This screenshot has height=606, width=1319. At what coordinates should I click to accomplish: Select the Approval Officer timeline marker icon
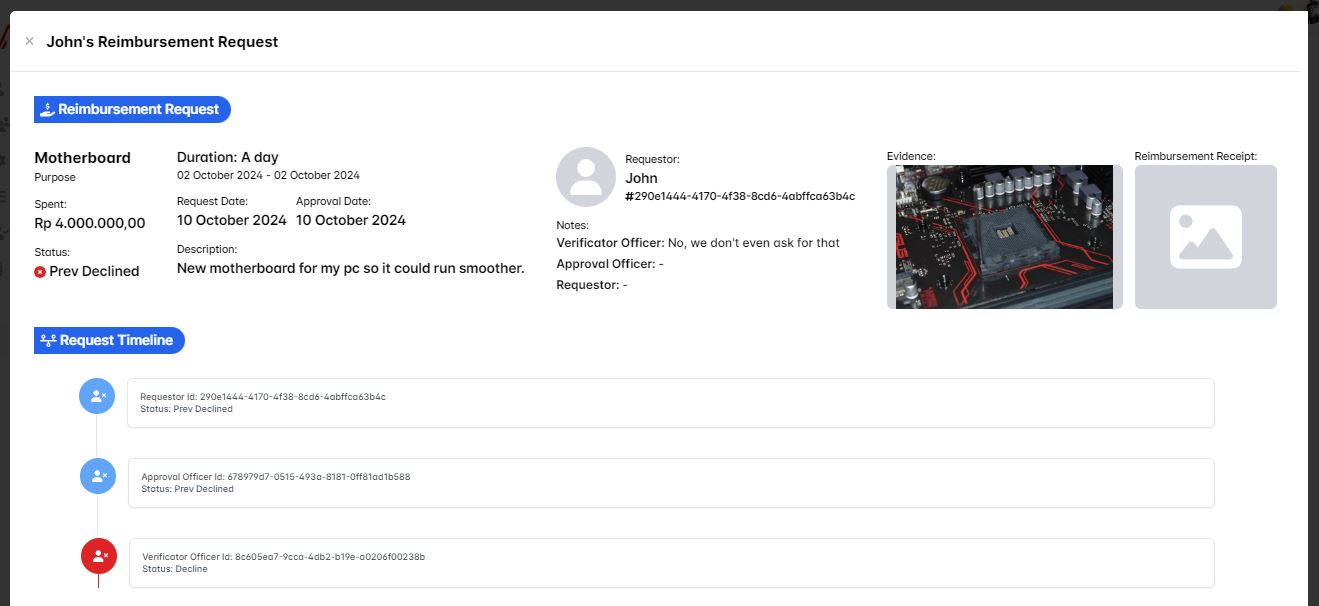pyautogui.click(x=98, y=476)
